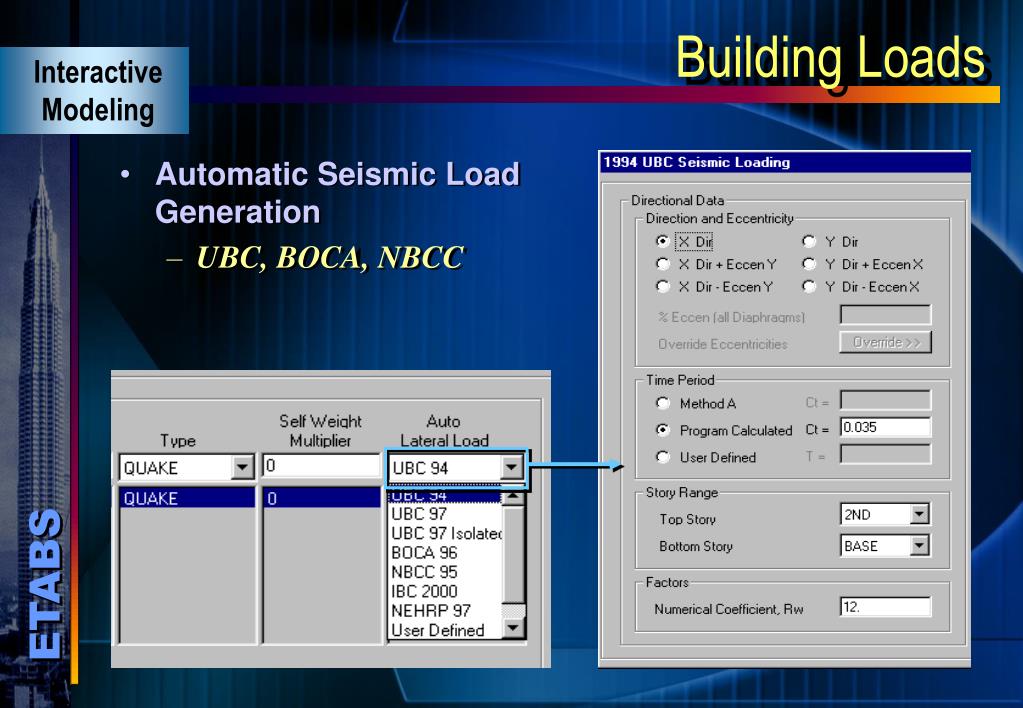
Task: Open the Auto Lateral Load dropdown arrow
Action: pos(512,467)
